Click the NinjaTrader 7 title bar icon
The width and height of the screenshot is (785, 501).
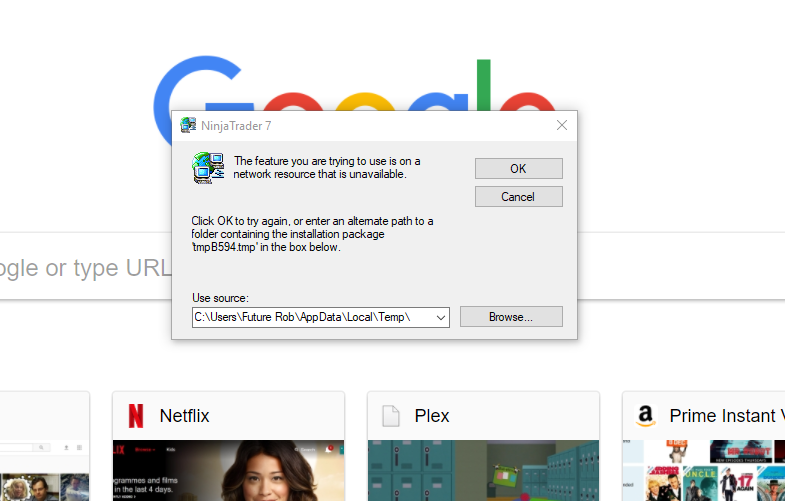coord(188,125)
